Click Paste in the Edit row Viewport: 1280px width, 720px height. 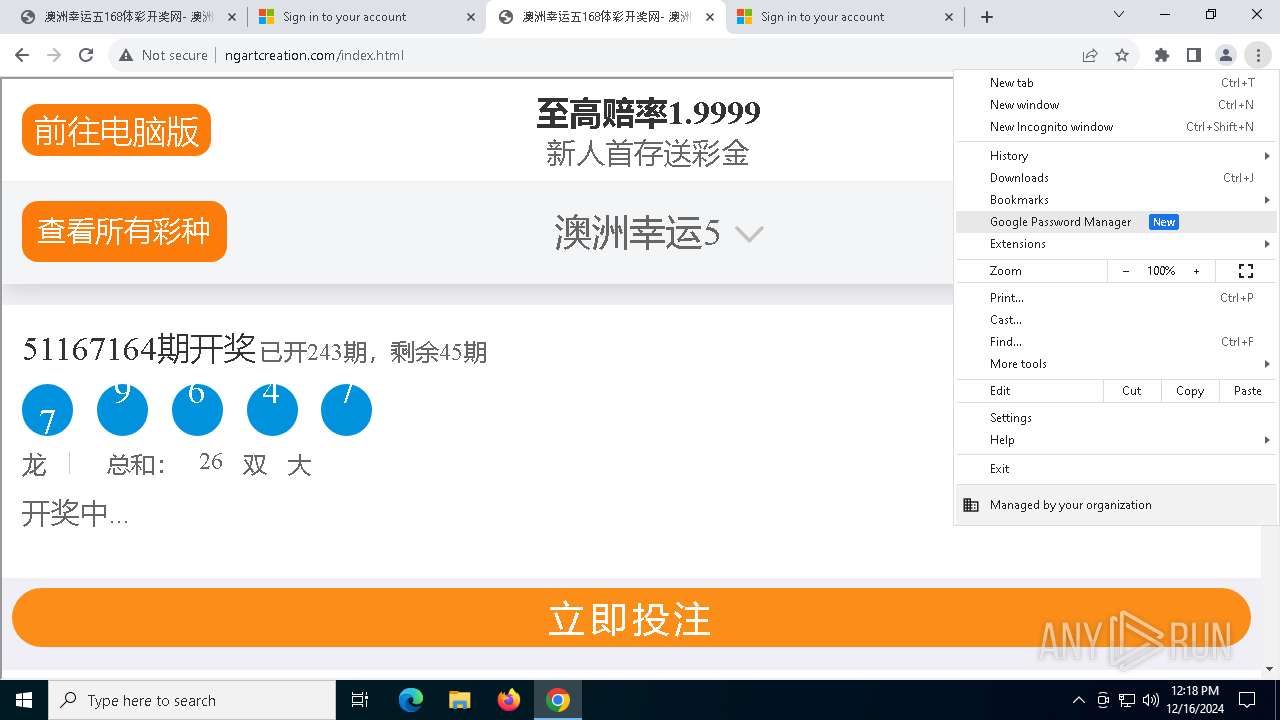(x=1248, y=391)
